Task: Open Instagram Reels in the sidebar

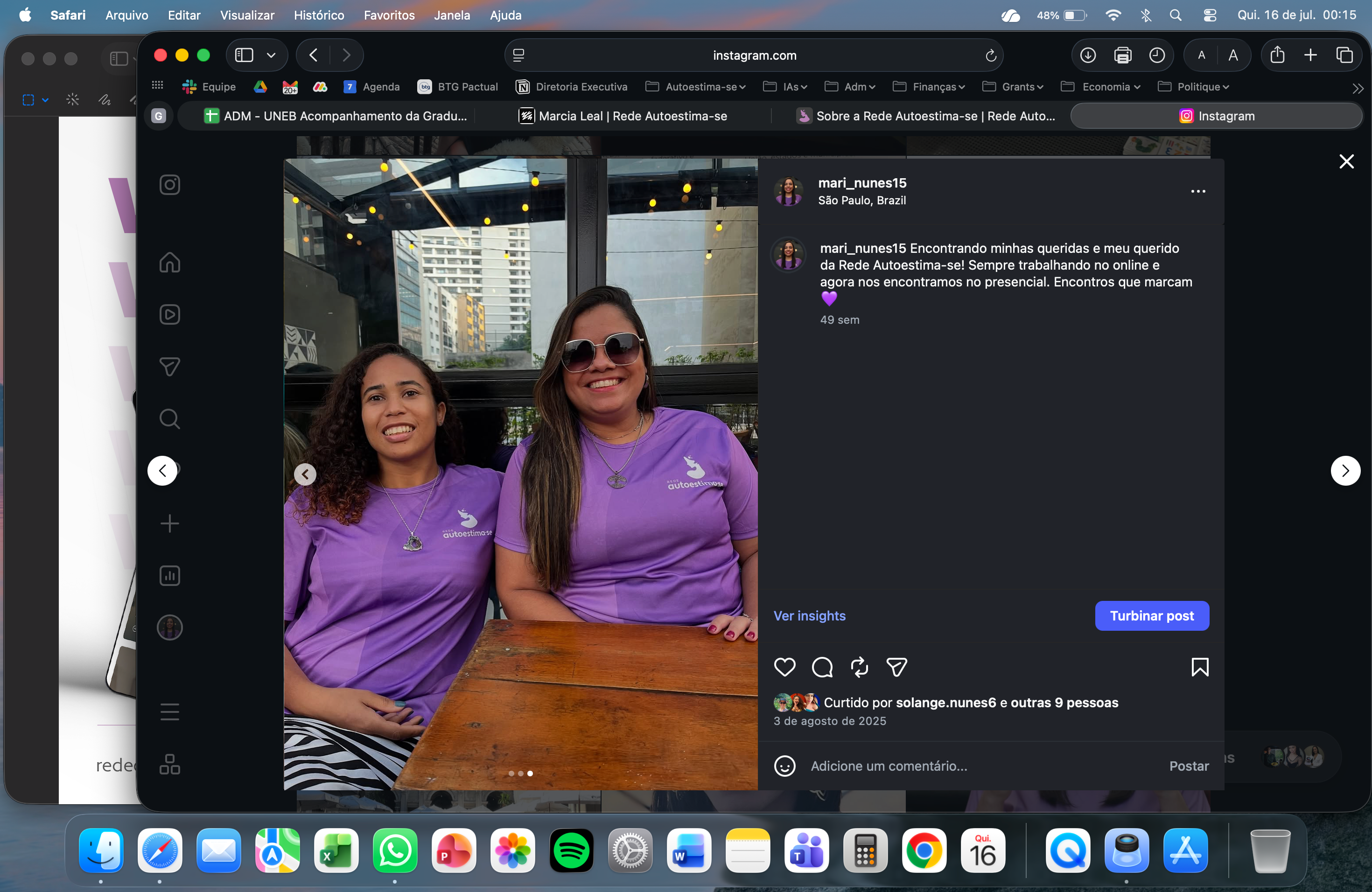Action: (169, 314)
